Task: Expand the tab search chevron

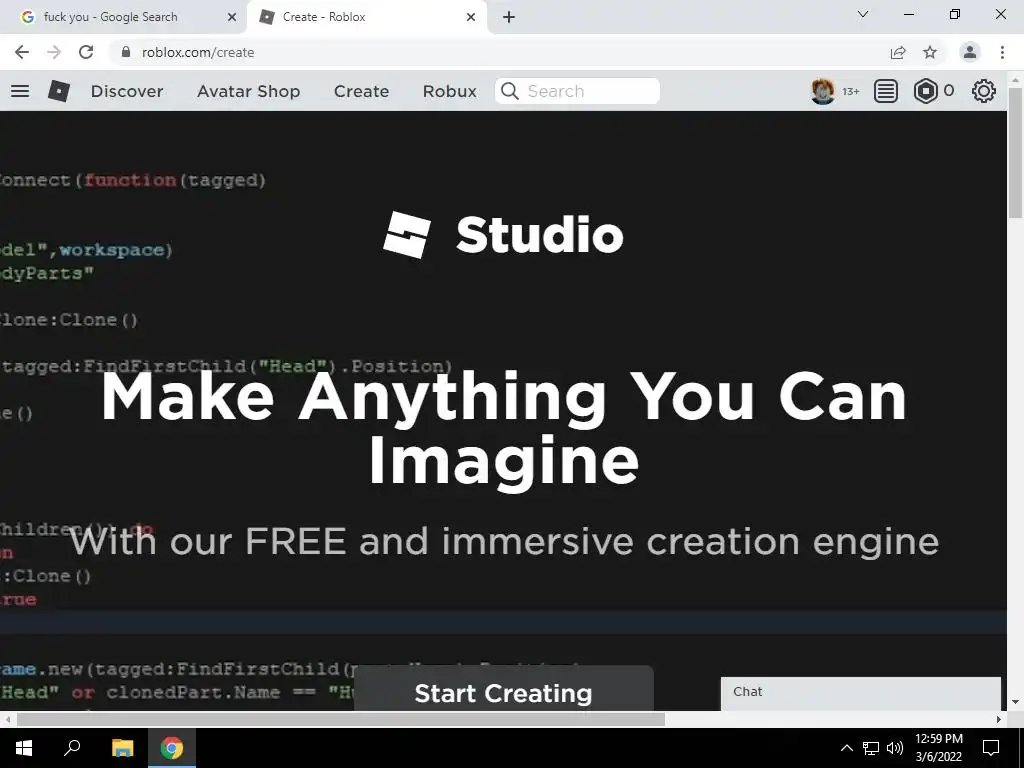Action: point(863,14)
